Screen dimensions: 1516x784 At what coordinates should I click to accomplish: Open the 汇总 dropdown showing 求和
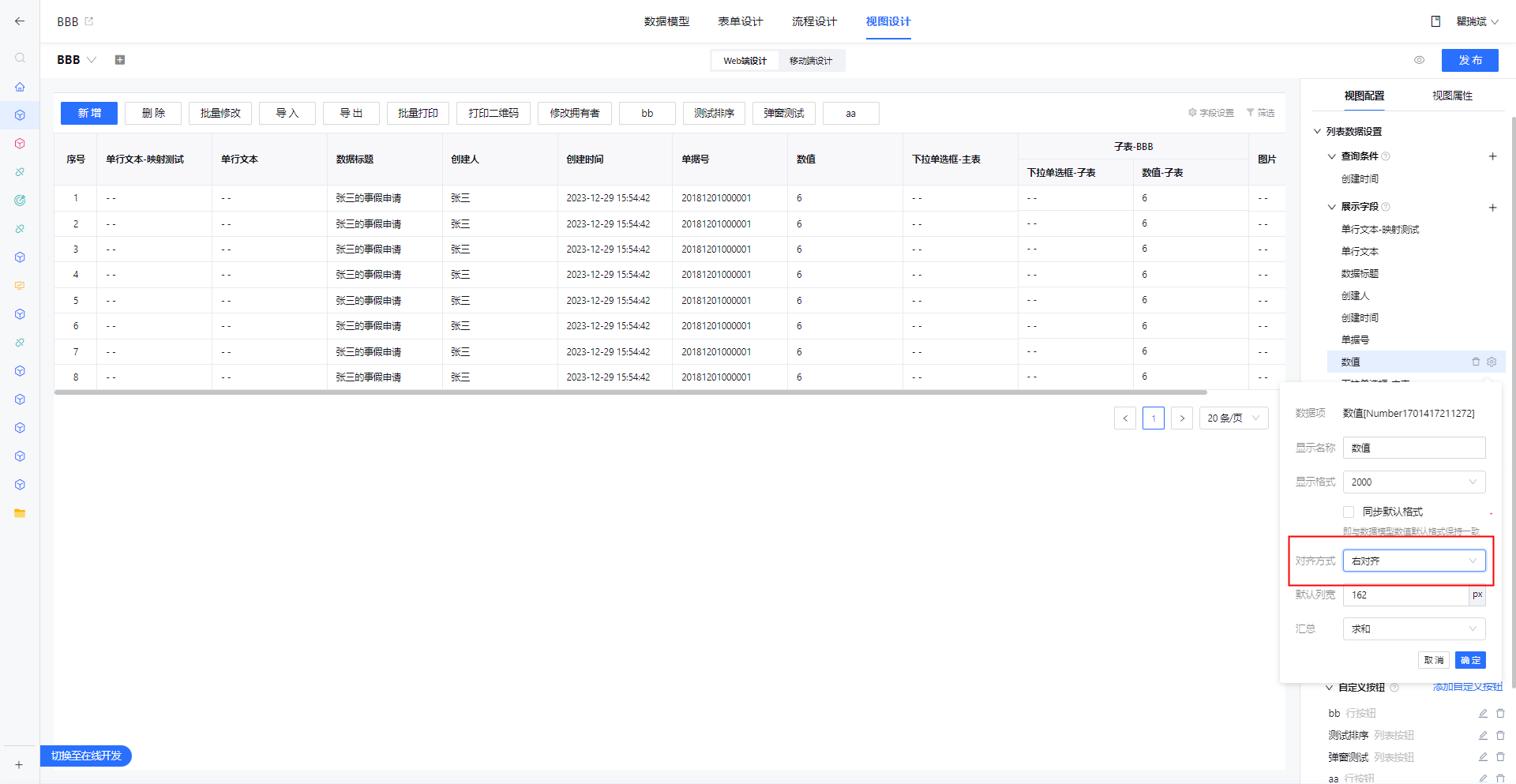coord(1414,628)
